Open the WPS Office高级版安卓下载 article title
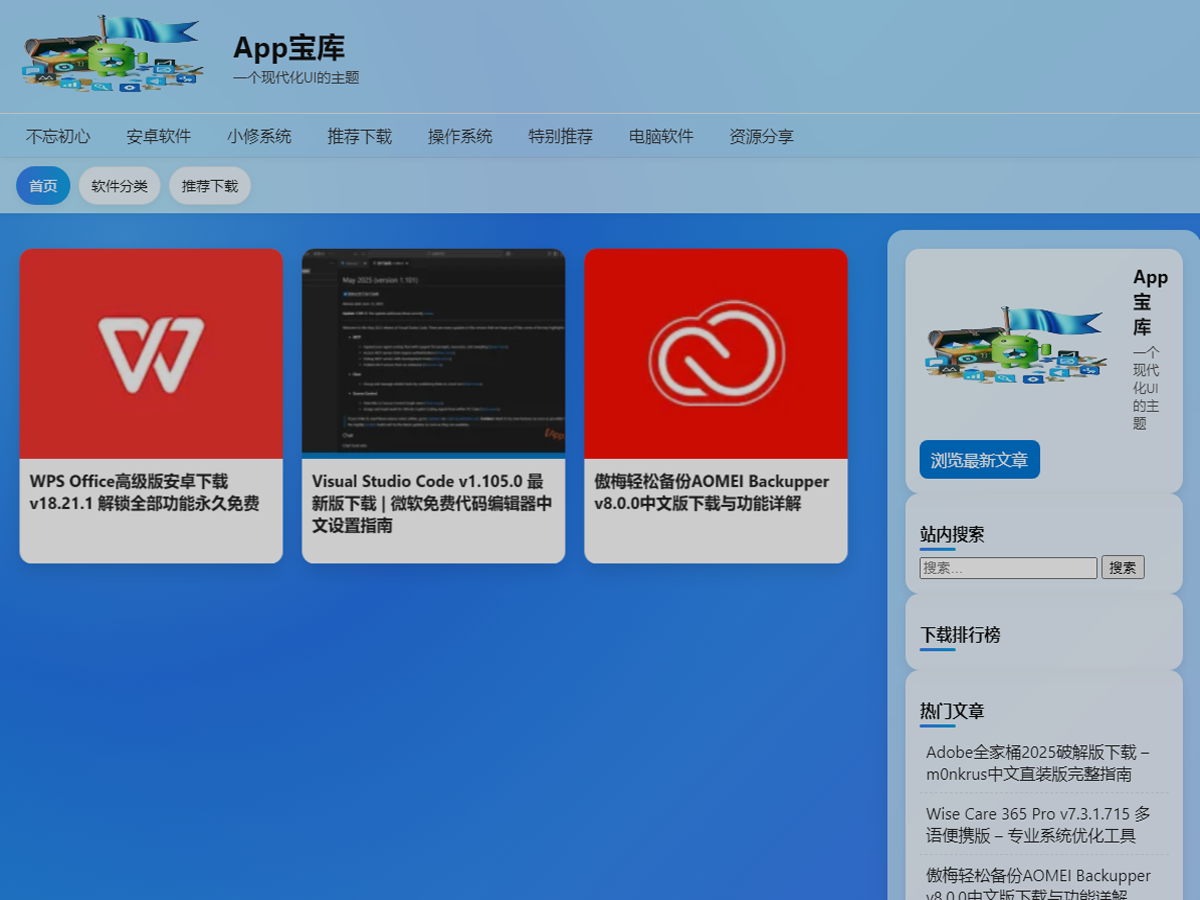 pyautogui.click(x=144, y=492)
